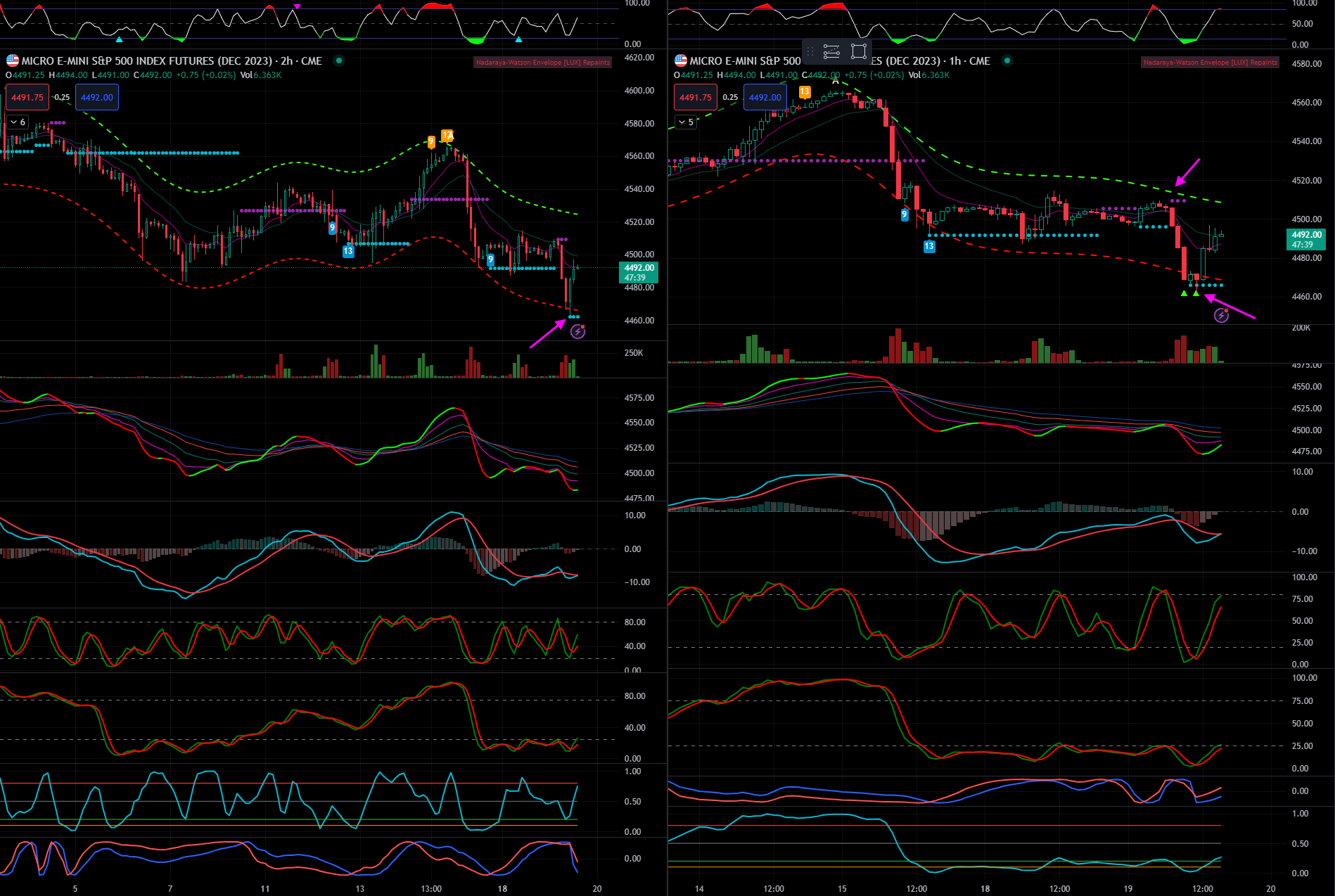1335x896 pixels.
Task: Click Nadaraya-Watson Envelope label on 1h chart
Action: point(1211,63)
